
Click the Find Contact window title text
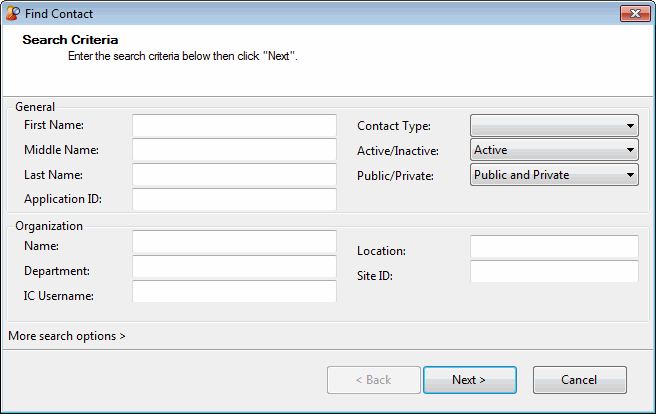pyautogui.click(x=59, y=14)
